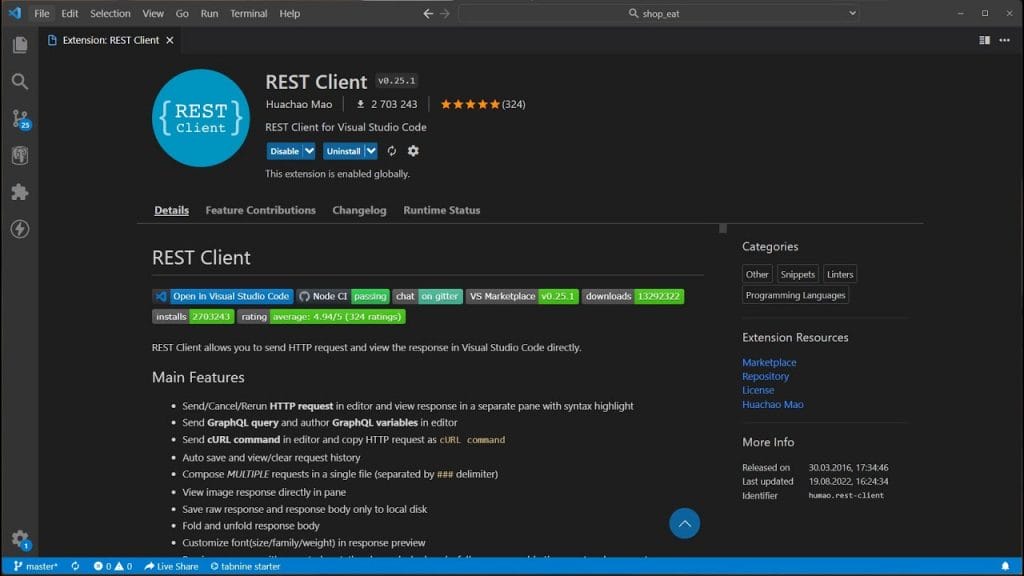The height and width of the screenshot is (576, 1024).
Task: Open the Selection menu
Action: (x=110, y=13)
